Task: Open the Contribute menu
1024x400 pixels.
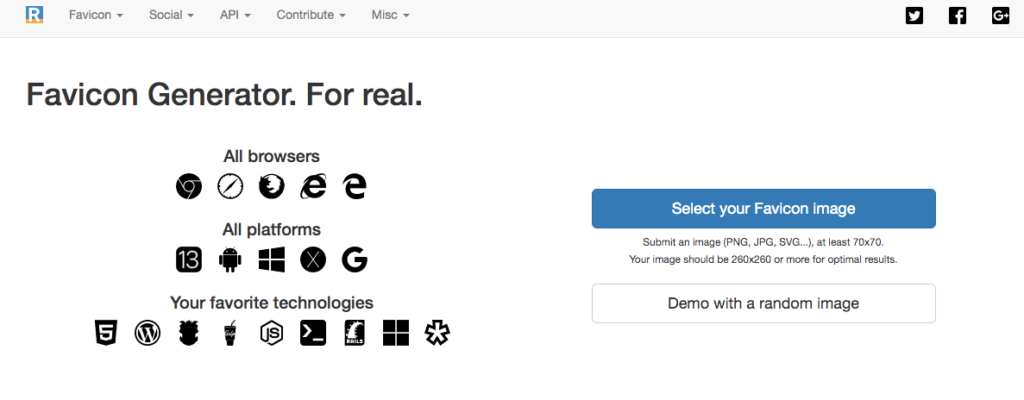Action: (x=311, y=16)
